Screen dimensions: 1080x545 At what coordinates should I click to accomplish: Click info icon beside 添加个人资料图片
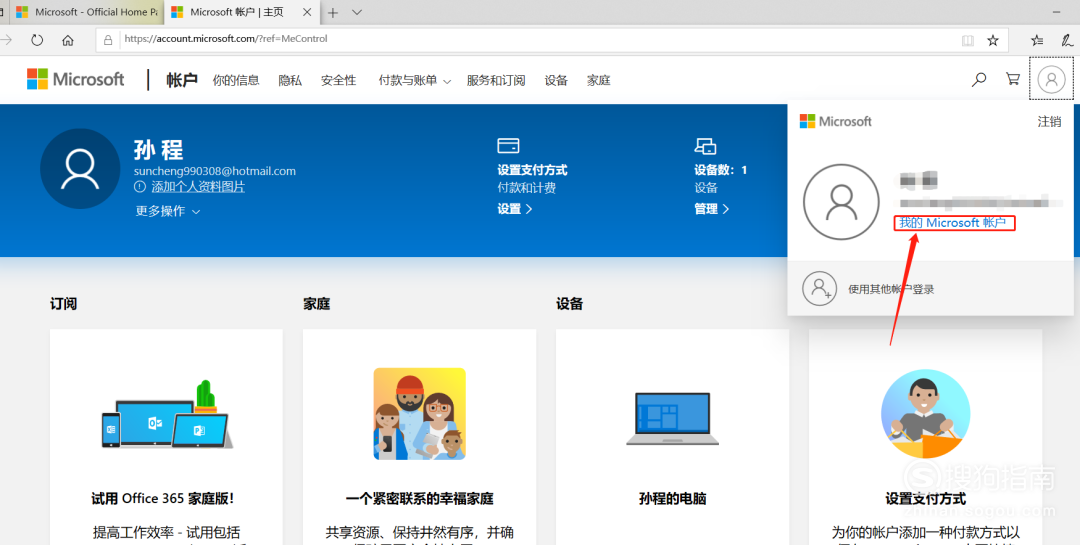pyautogui.click(x=141, y=187)
